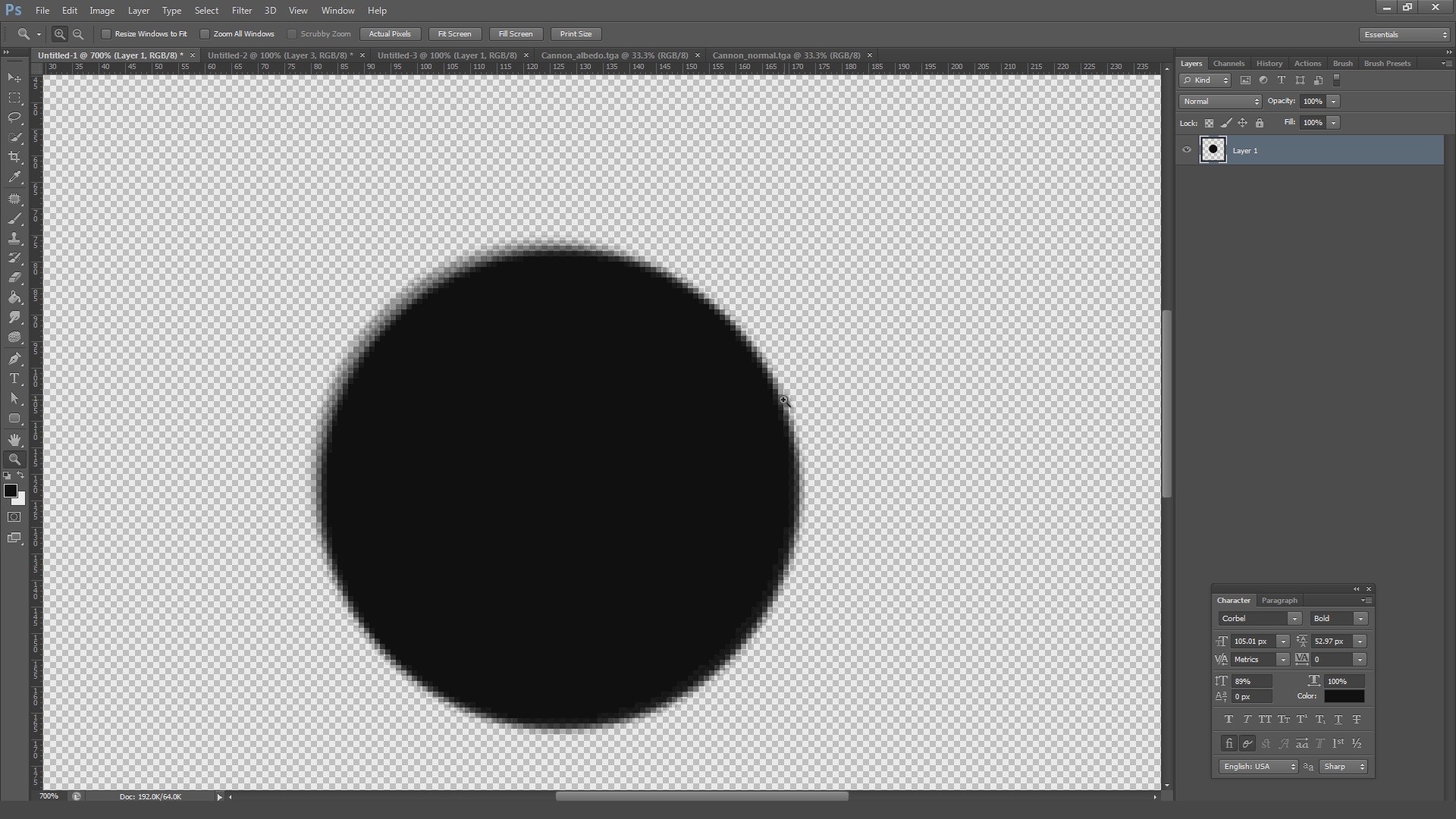Screen dimensions: 1456x819
Task: Click the Print Size button
Action: (576, 34)
